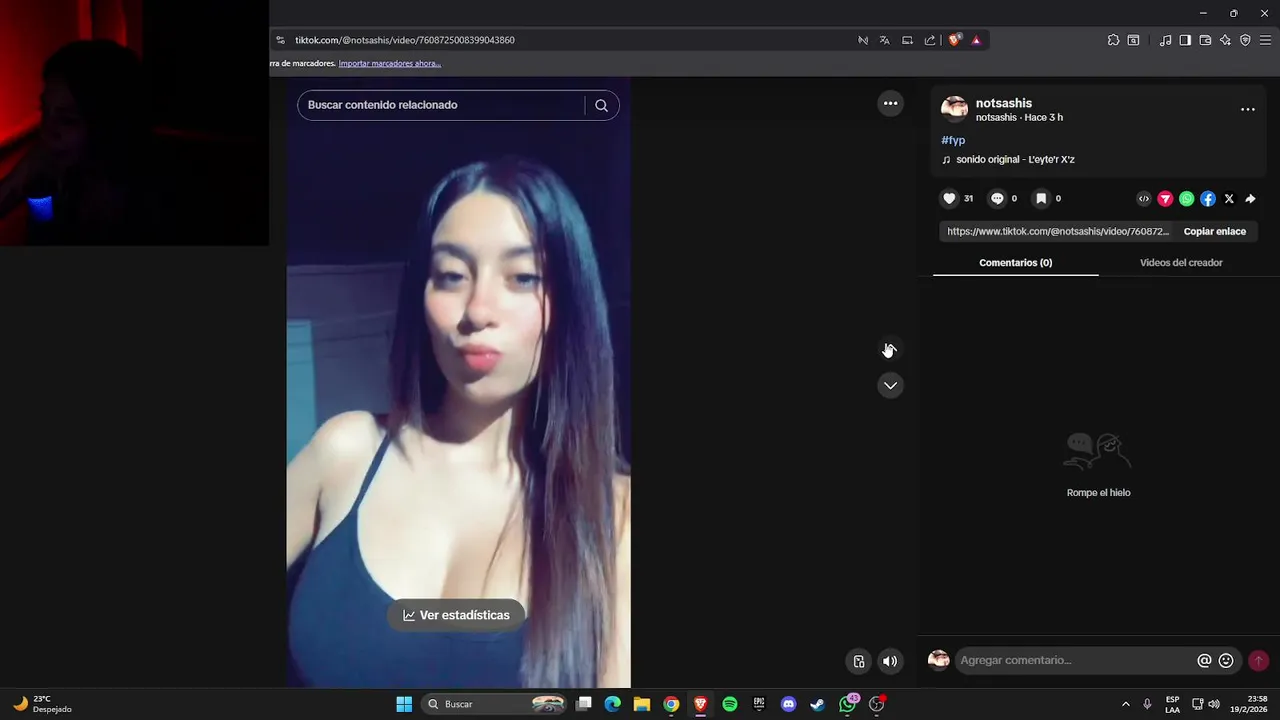
Task: Click share page icon in address bar
Action: click(930, 40)
